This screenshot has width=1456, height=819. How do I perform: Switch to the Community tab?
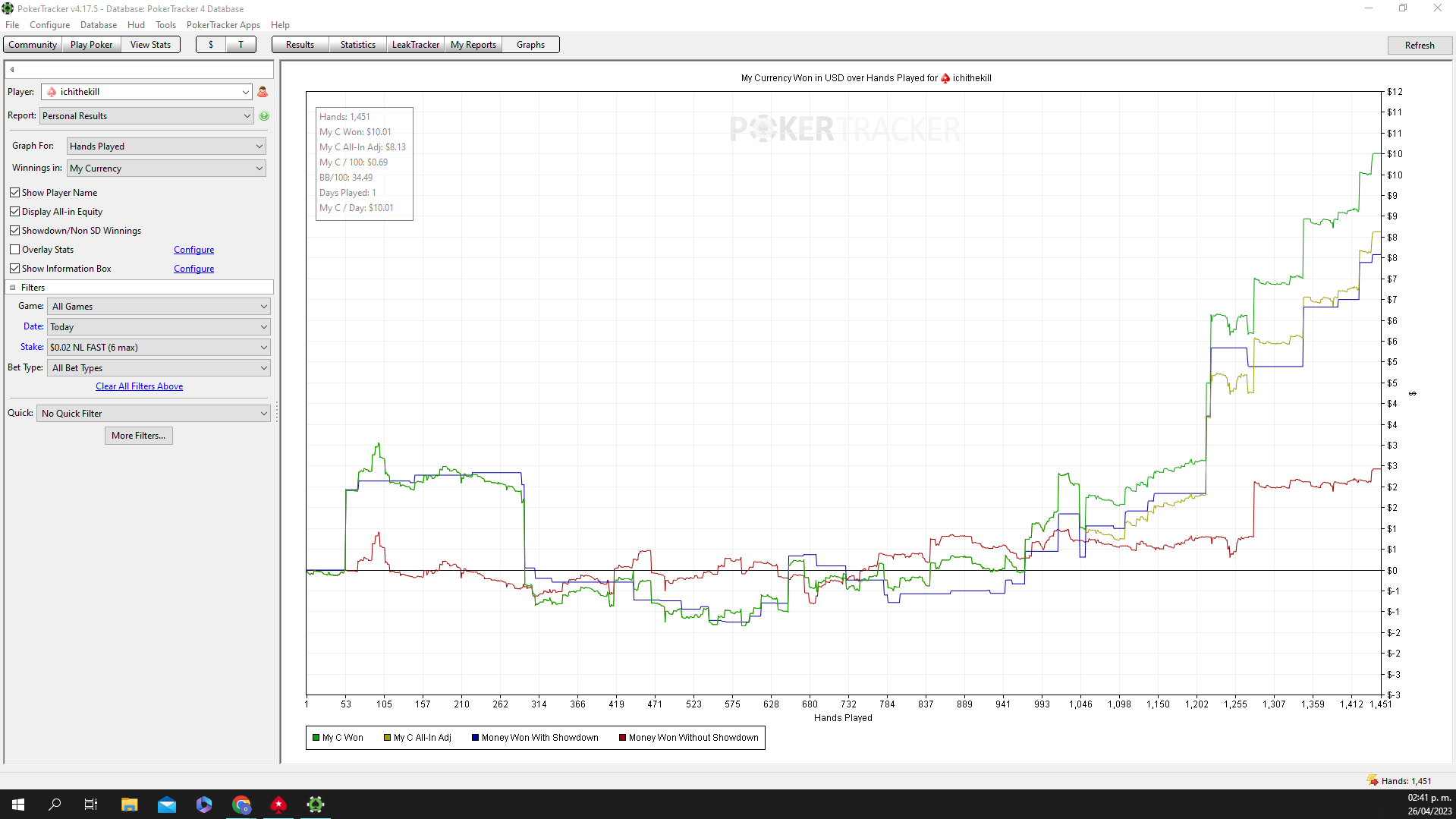click(33, 45)
